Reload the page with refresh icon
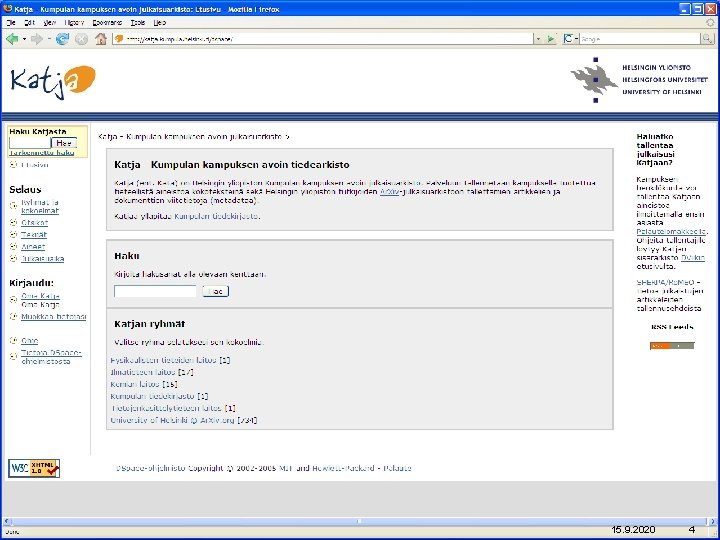Image resolution: width=720 pixels, height=540 pixels. [x=62, y=39]
